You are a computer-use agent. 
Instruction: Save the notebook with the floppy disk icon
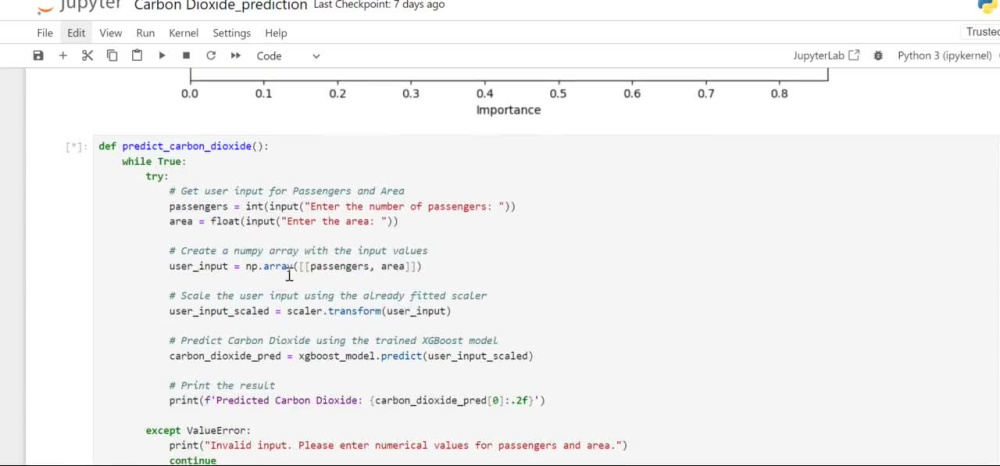pyautogui.click(x=38, y=55)
